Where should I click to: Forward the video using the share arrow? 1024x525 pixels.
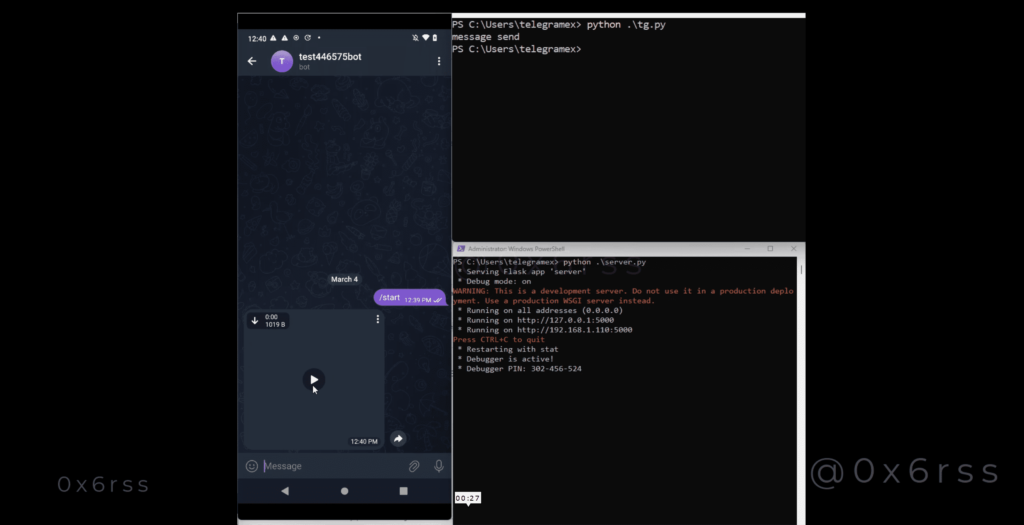point(398,439)
